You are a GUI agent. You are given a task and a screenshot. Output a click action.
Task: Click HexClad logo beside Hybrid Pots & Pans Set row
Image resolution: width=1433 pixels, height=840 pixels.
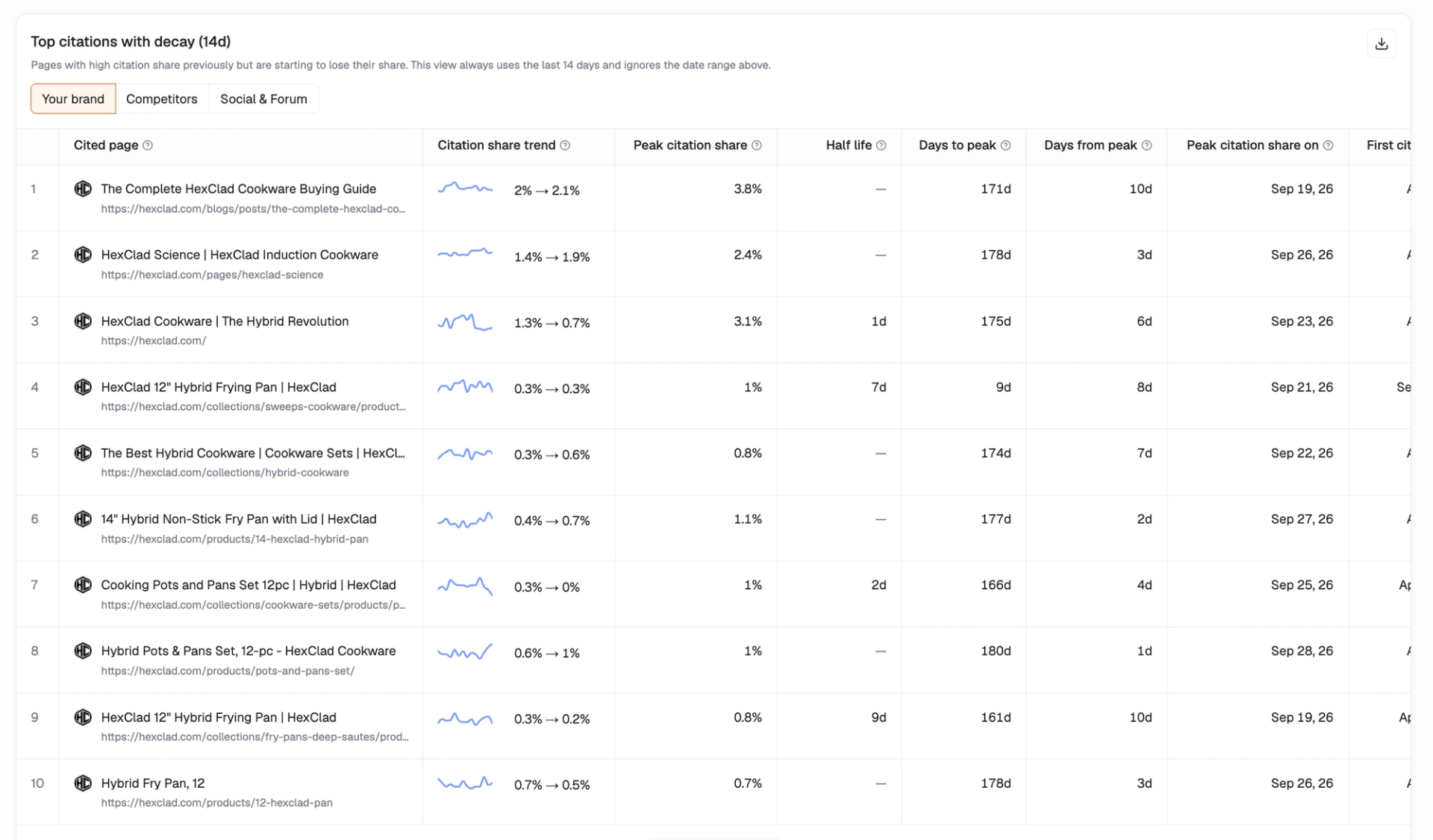tap(83, 651)
